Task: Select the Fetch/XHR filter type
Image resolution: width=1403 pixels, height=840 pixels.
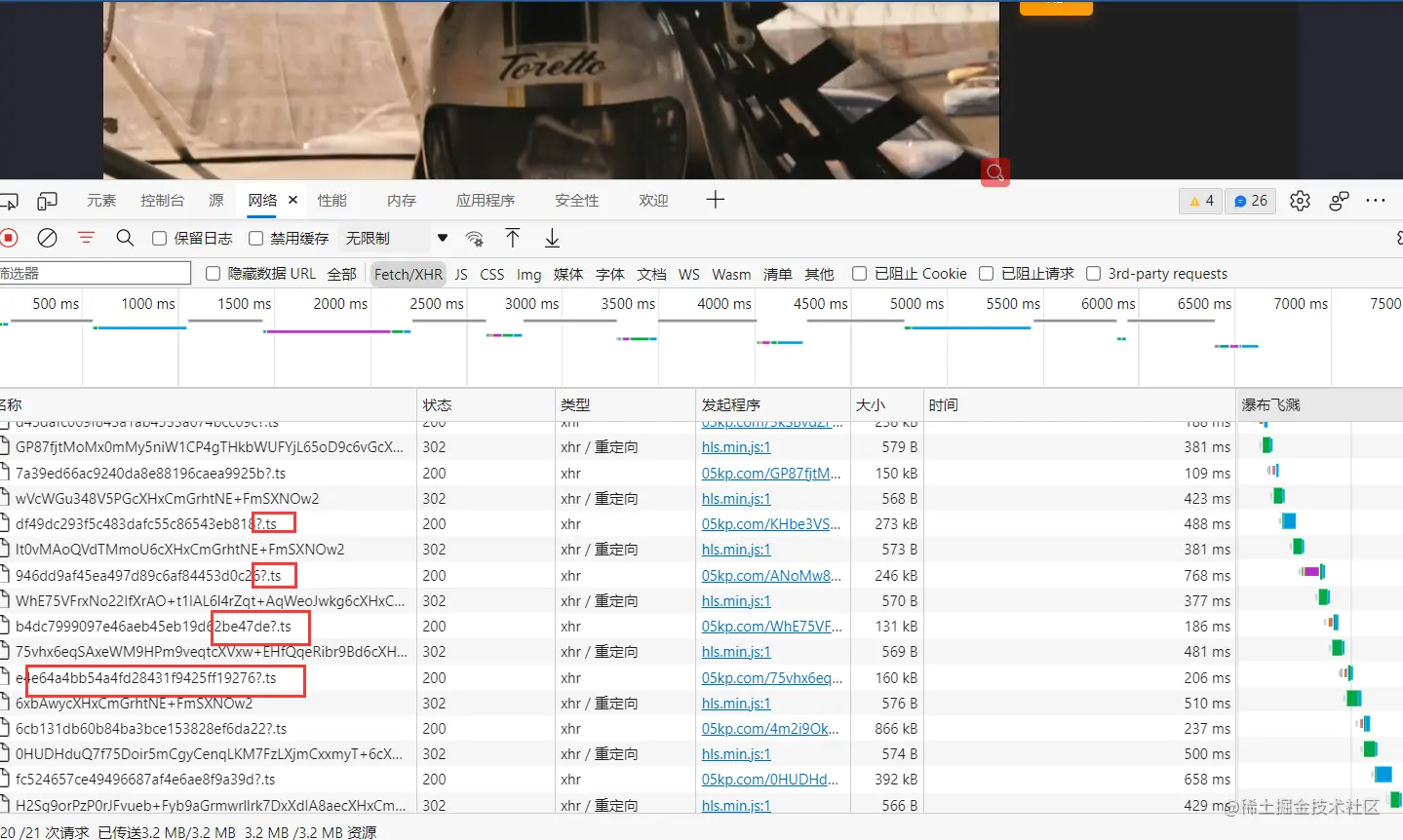Action: tap(409, 274)
